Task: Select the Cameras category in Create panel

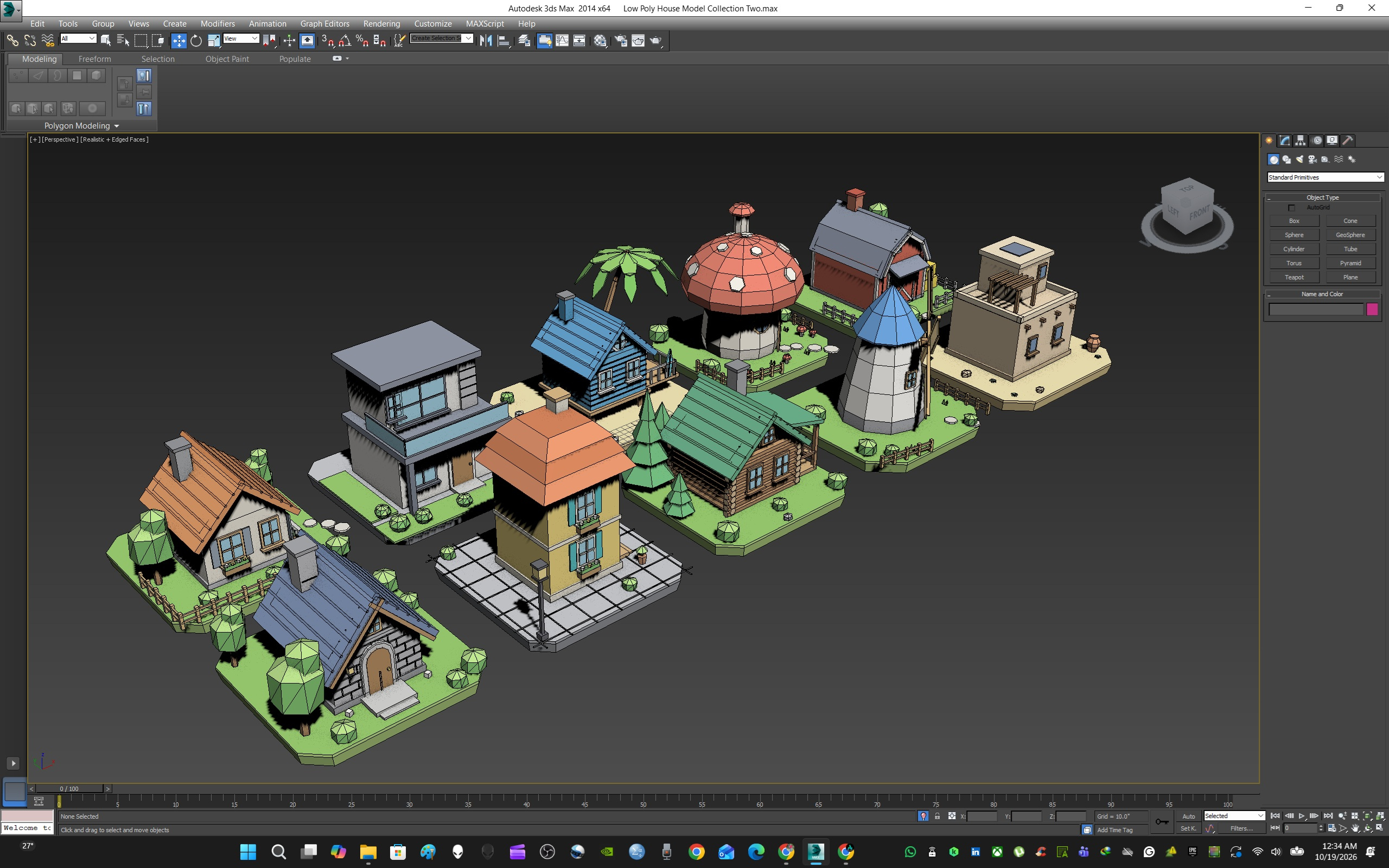Action: tap(1312, 159)
